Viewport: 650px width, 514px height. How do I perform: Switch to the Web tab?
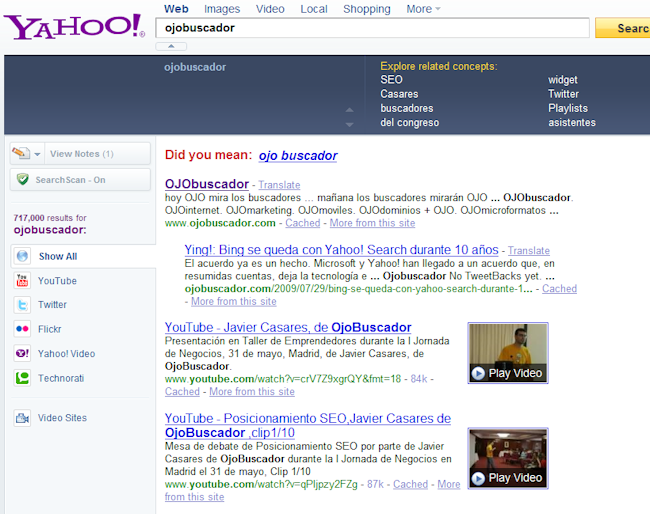tap(176, 9)
